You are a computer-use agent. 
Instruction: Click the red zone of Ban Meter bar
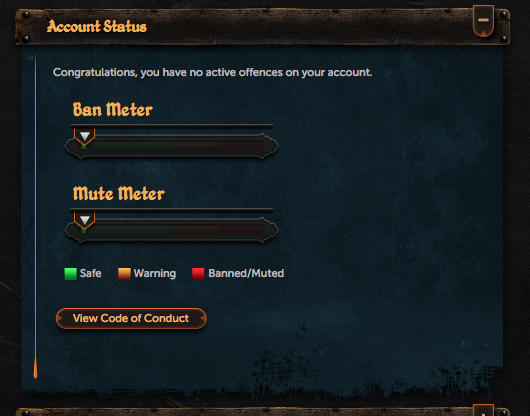[x=241, y=146]
